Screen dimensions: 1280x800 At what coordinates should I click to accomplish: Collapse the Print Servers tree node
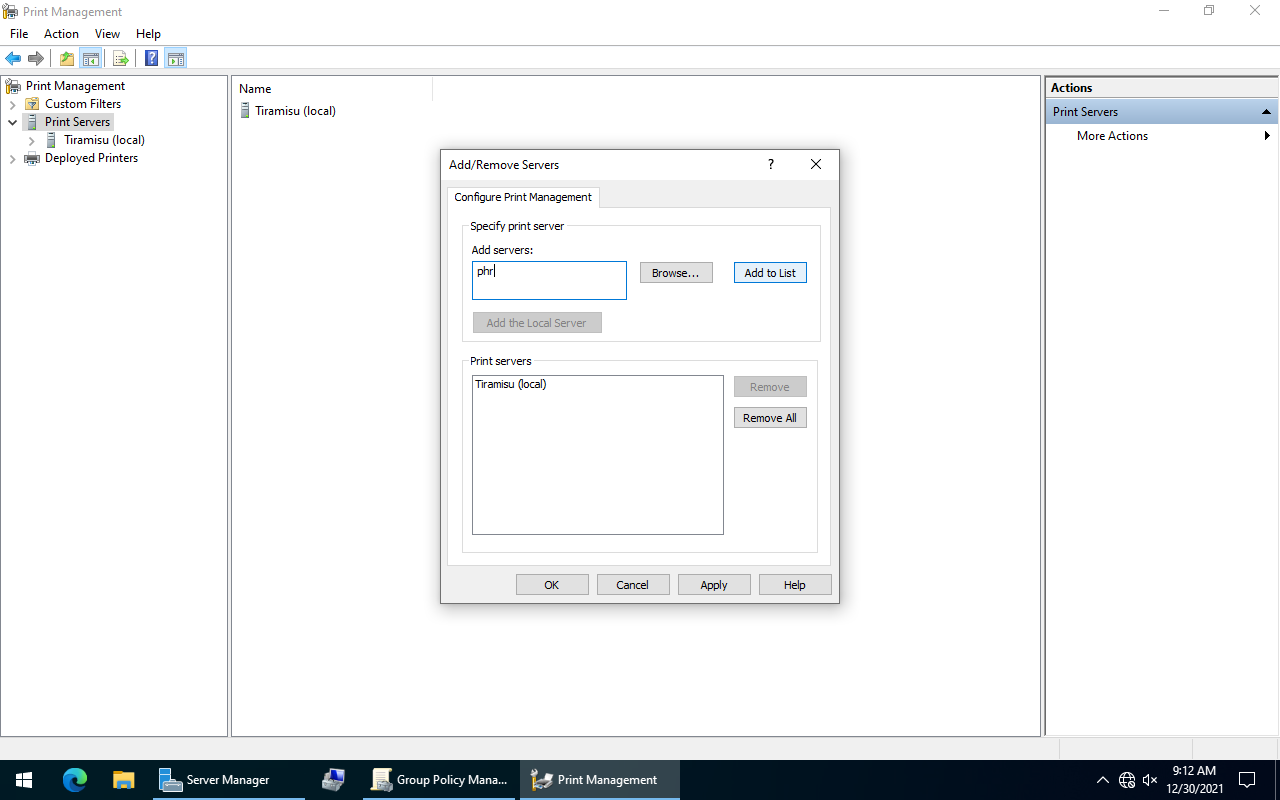(x=12, y=122)
